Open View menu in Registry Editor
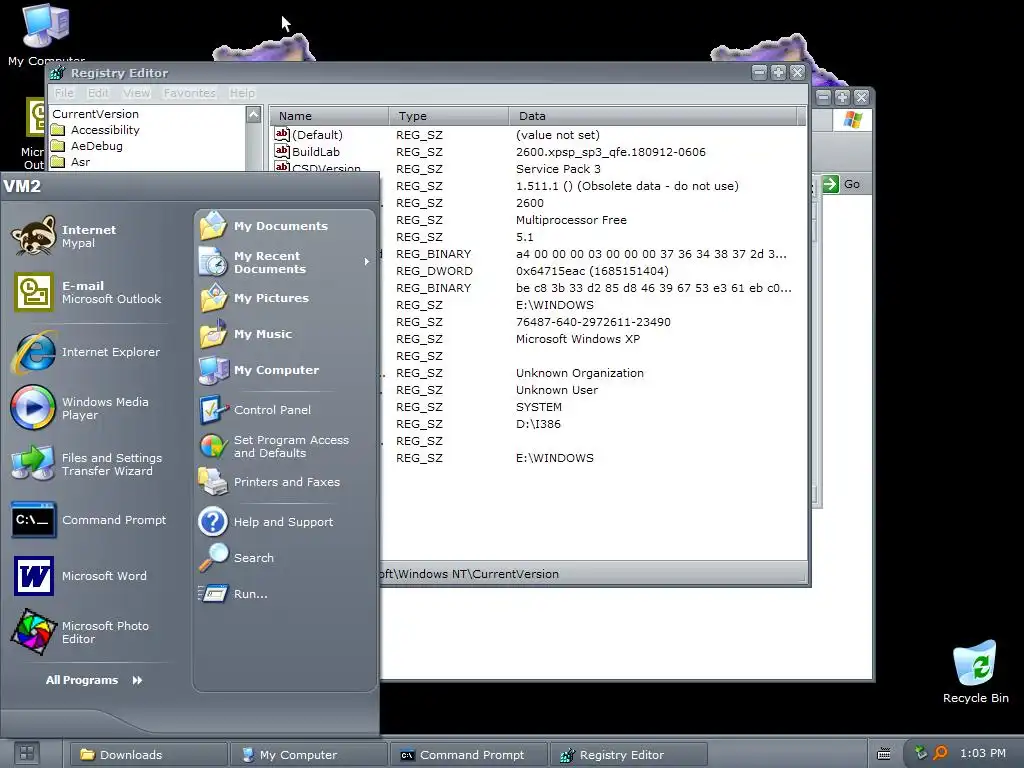The width and height of the screenshot is (1024, 768). [136, 93]
